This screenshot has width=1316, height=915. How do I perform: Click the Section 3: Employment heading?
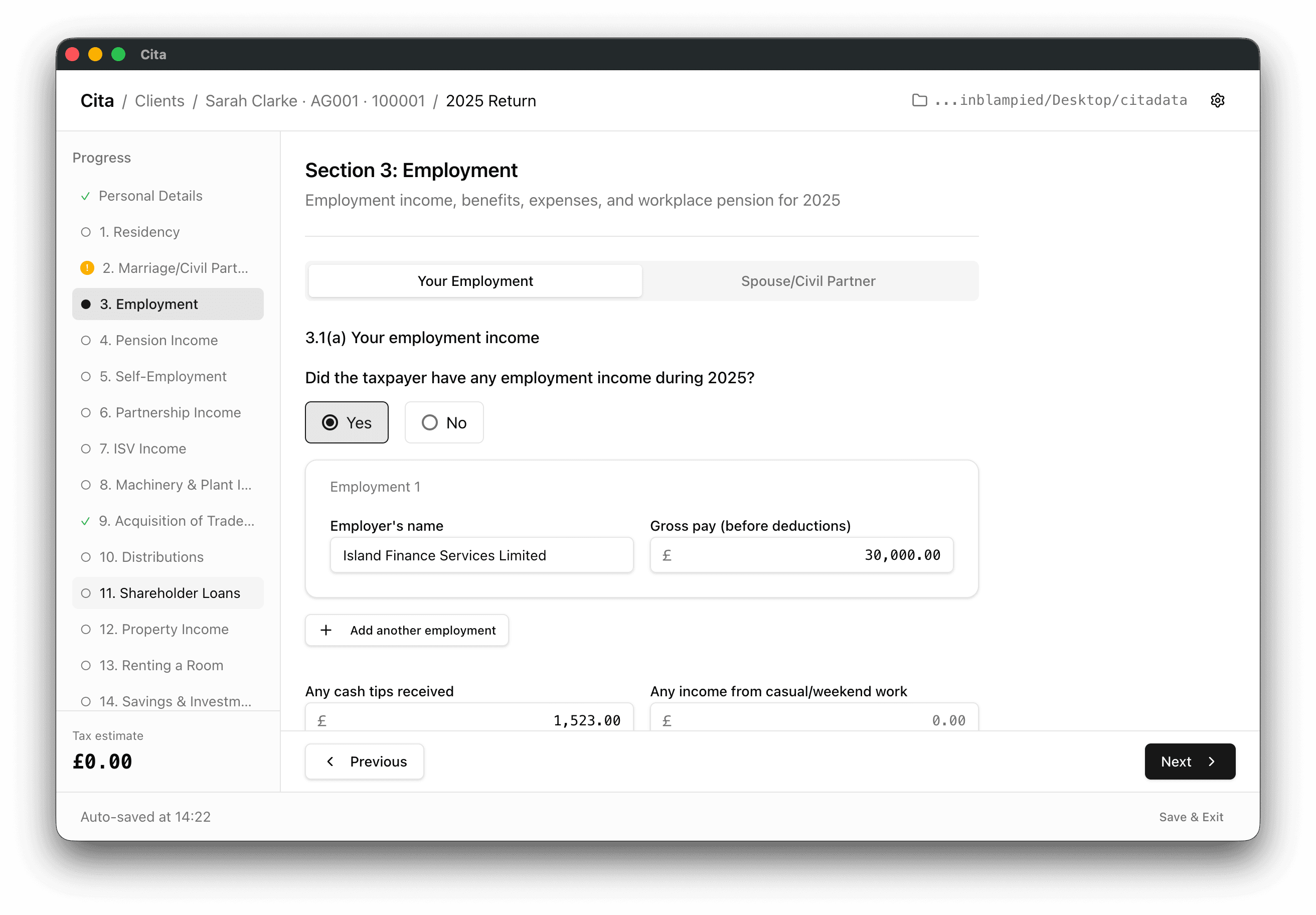point(411,170)
